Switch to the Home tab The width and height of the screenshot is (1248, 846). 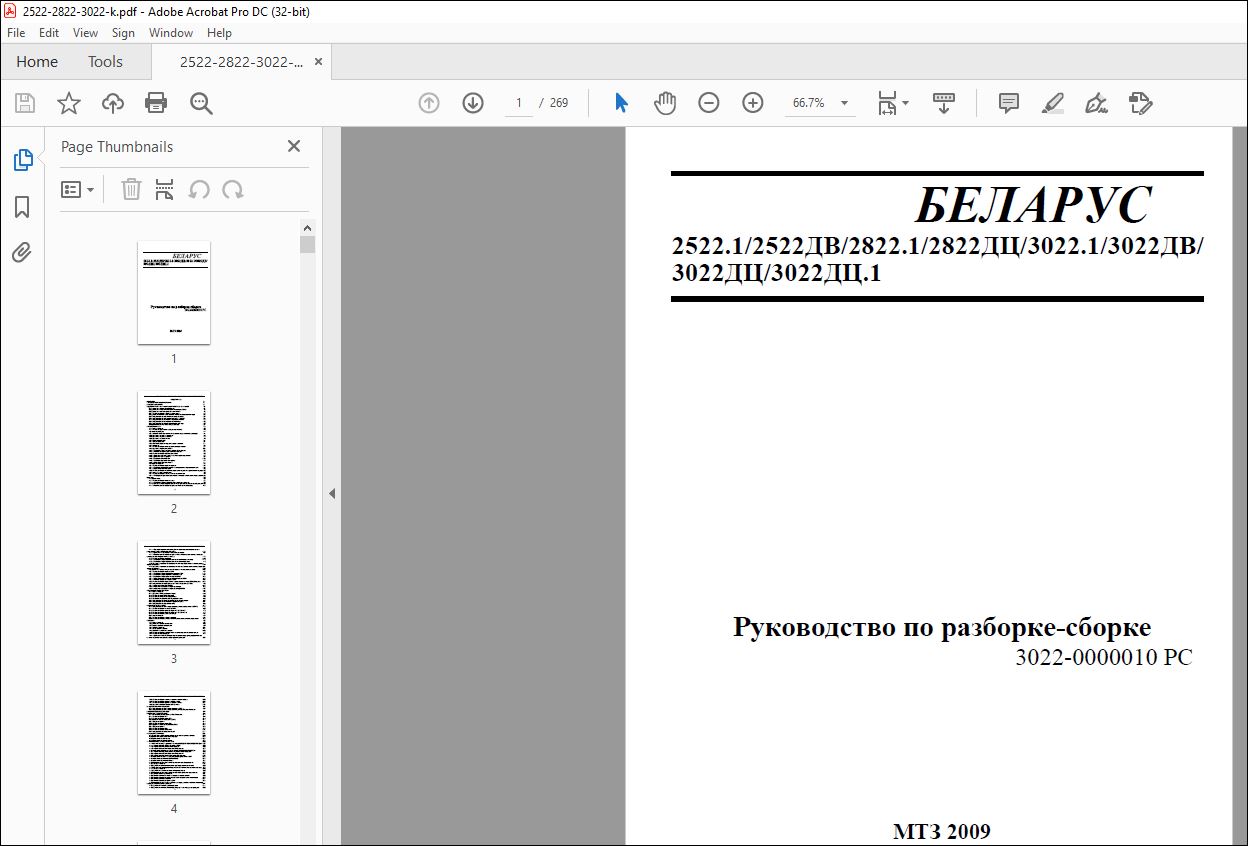(37, 62)
